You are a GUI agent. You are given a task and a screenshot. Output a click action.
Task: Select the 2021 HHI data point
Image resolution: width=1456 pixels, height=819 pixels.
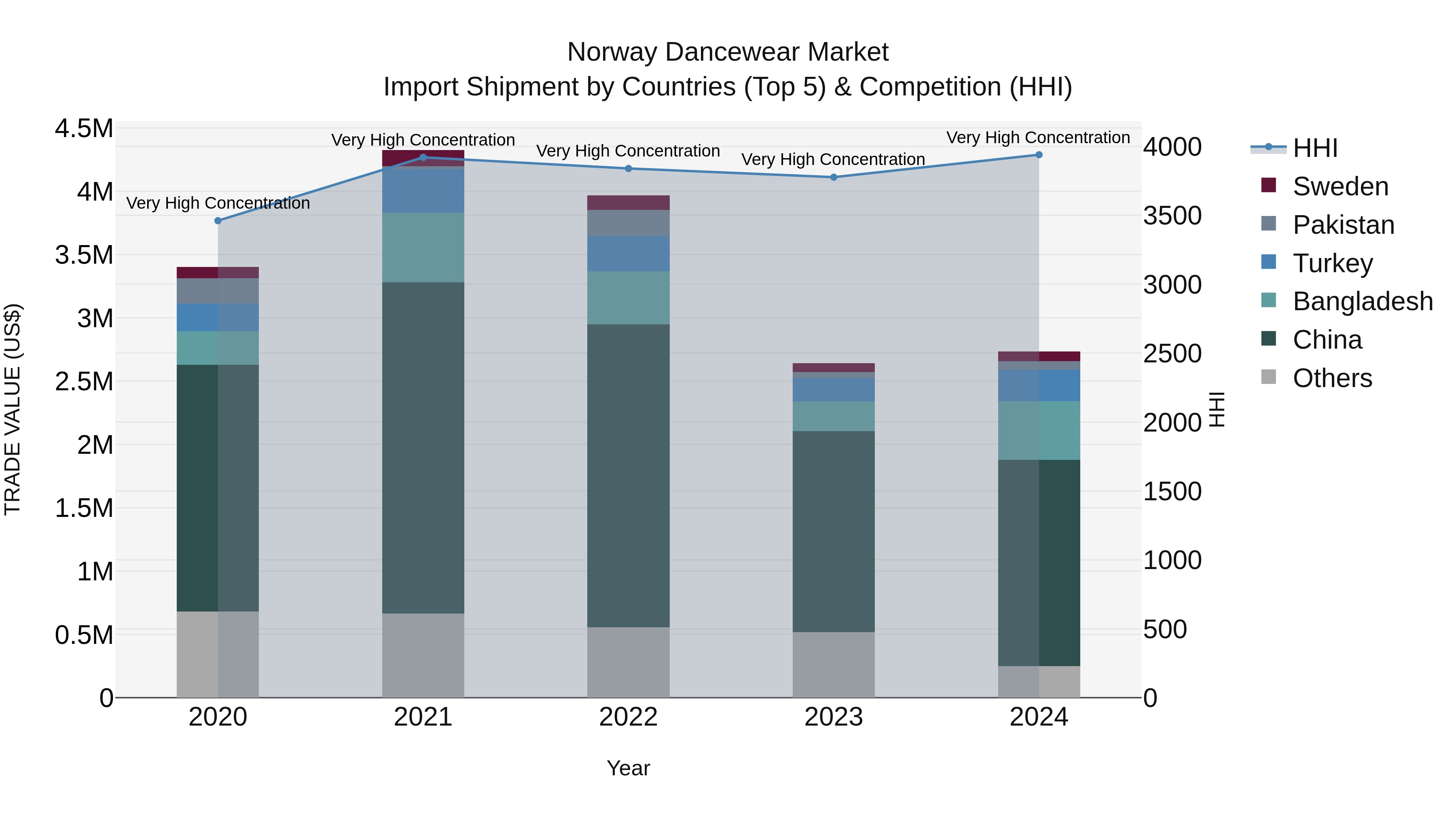[x=423, y=158]
